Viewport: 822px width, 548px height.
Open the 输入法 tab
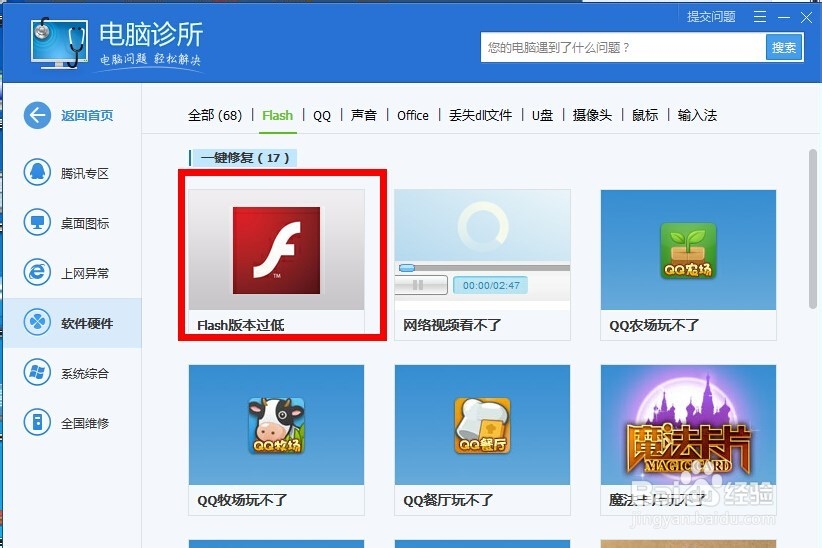coord(697,115)
